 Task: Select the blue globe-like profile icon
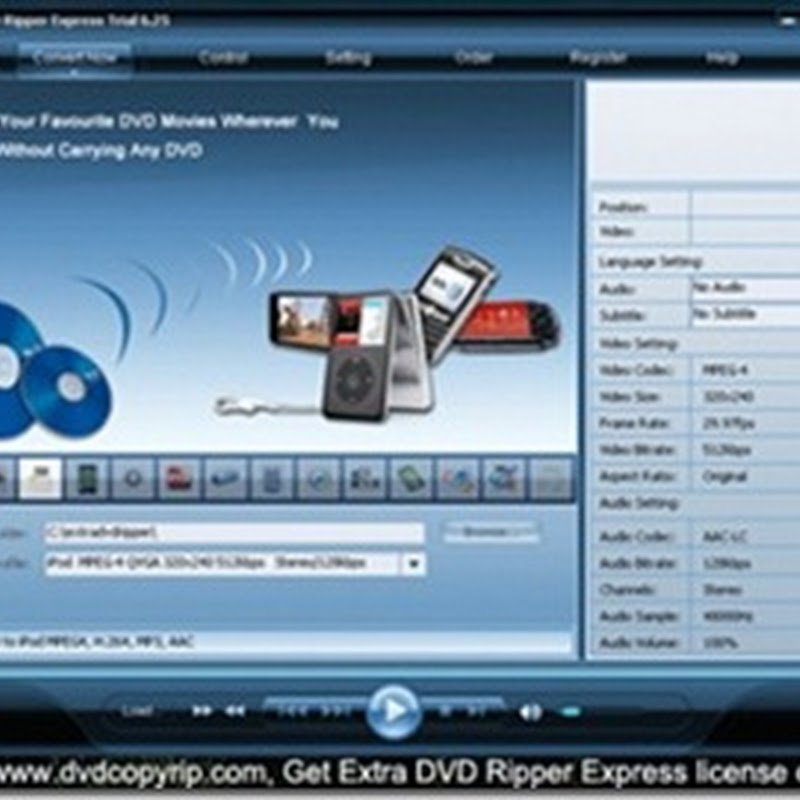504,479
